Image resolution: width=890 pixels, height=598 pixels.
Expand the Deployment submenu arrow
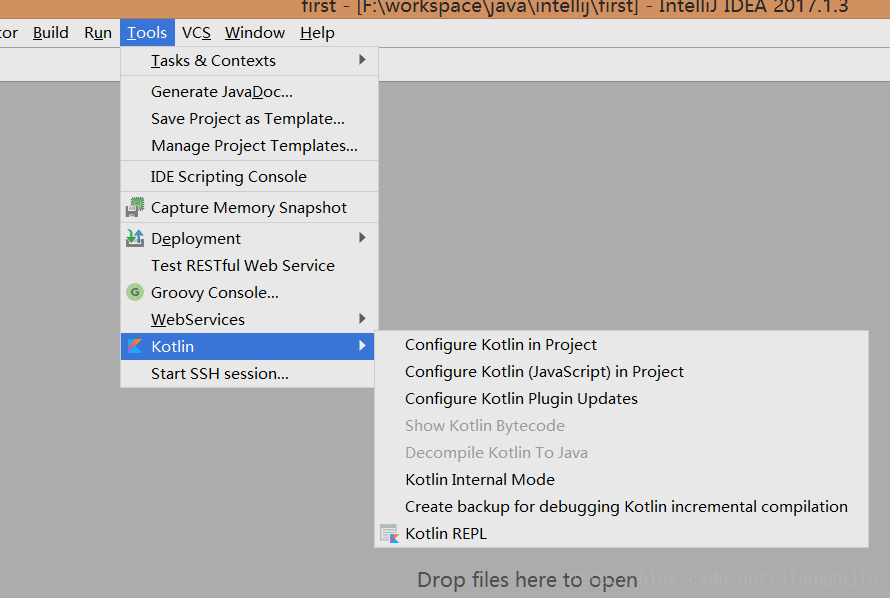[x=362, y=238]
